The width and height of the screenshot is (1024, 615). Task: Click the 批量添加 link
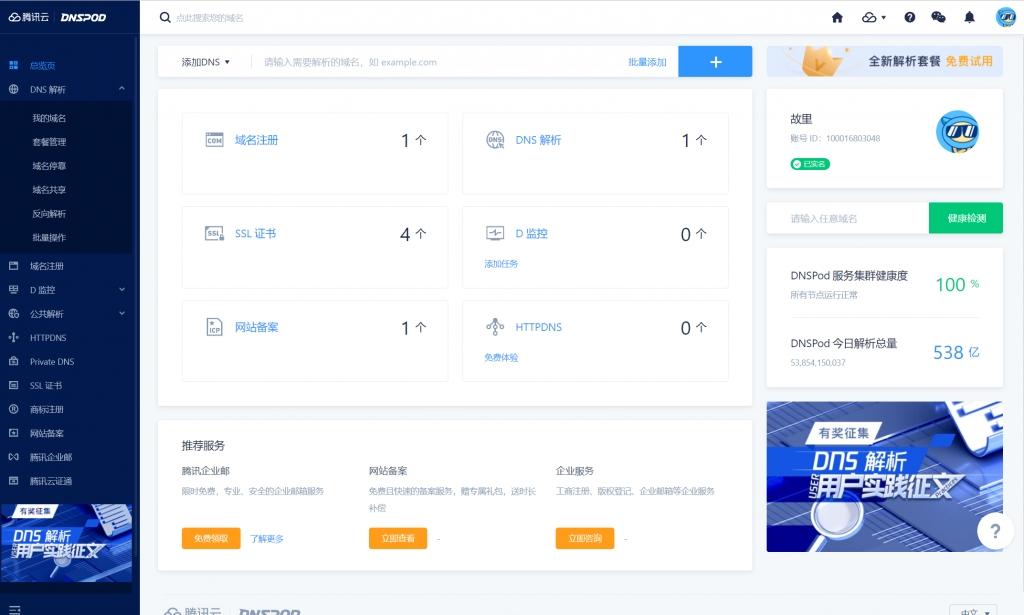[647, 62]
